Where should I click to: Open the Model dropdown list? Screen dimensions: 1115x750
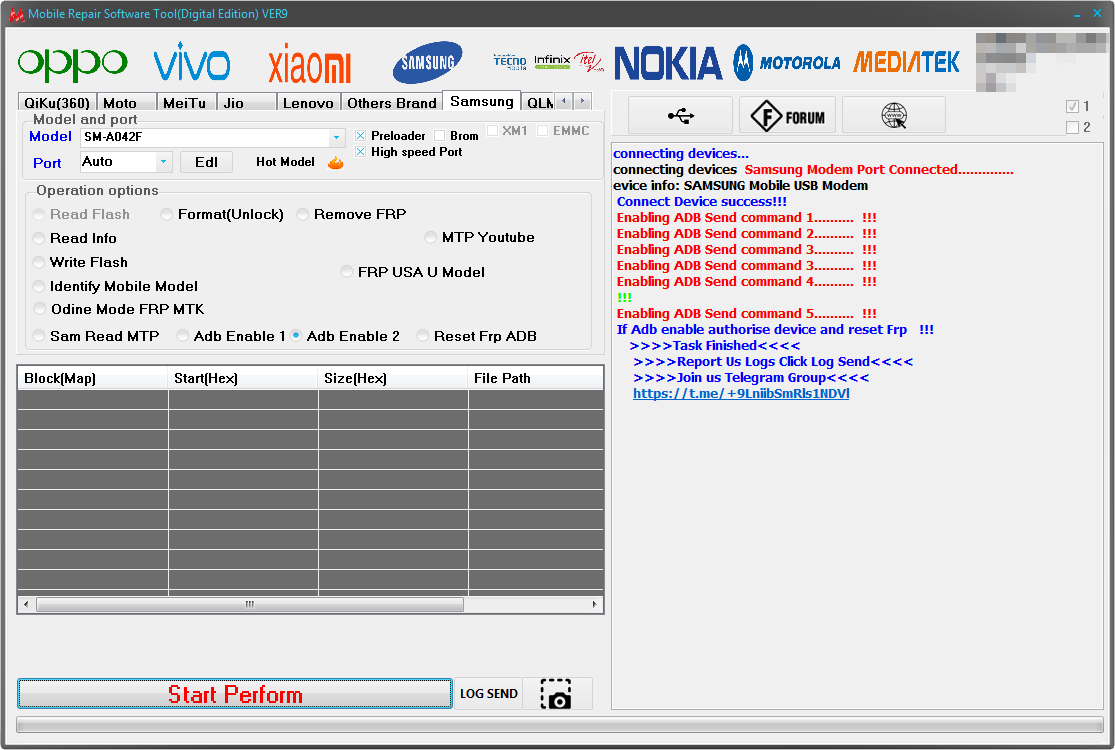click(336, 137)
